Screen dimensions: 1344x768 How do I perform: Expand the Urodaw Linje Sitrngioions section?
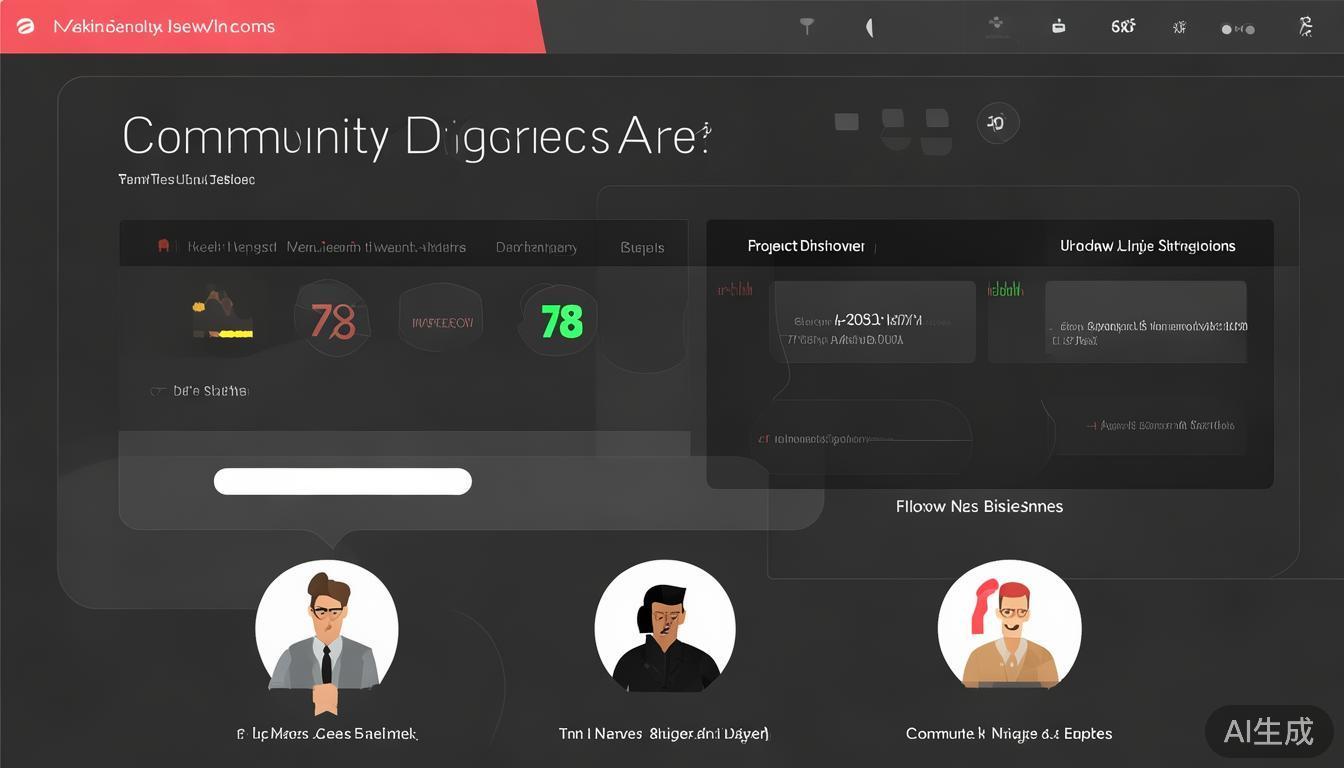click(x=1147, y=246)
